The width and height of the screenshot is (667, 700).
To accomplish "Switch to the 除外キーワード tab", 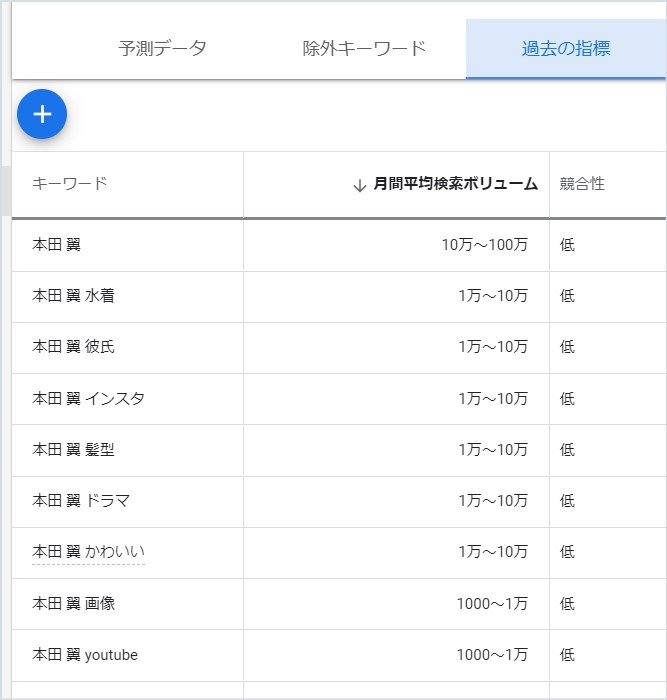I will (x=364, y=48).
